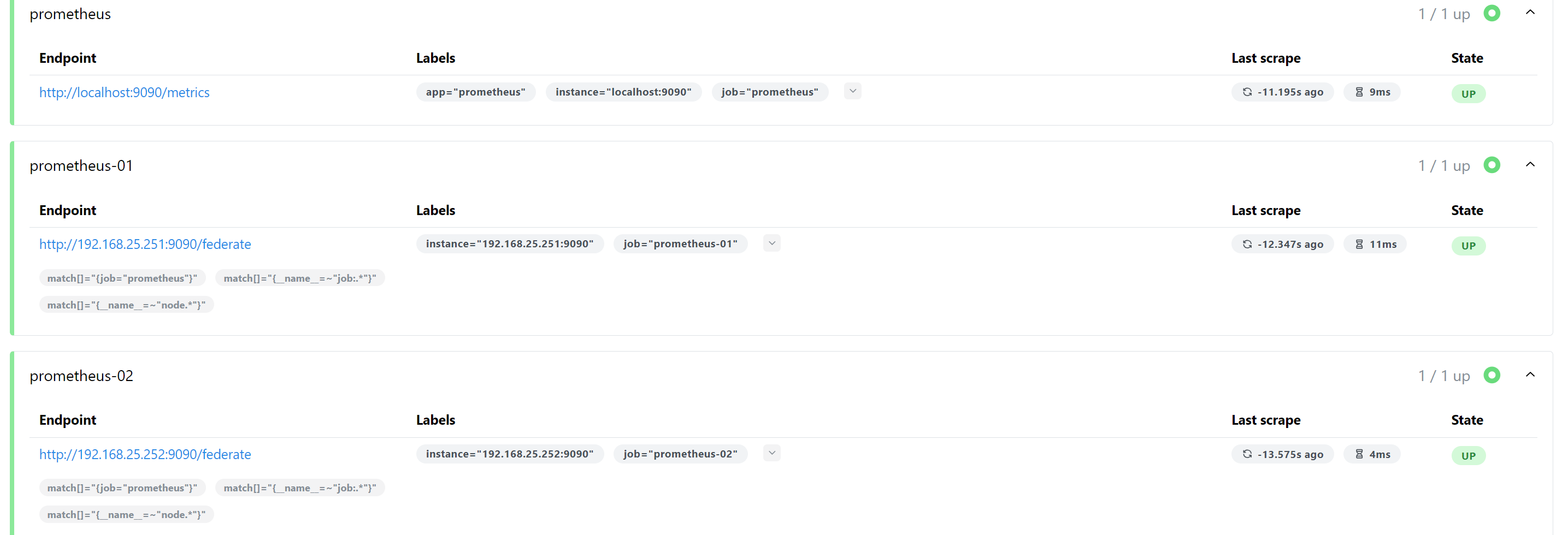This screenshot has height=535, width=1568.
Task: Collapse the prometheus-01 job panel
Action: [x=1530, y=165]
